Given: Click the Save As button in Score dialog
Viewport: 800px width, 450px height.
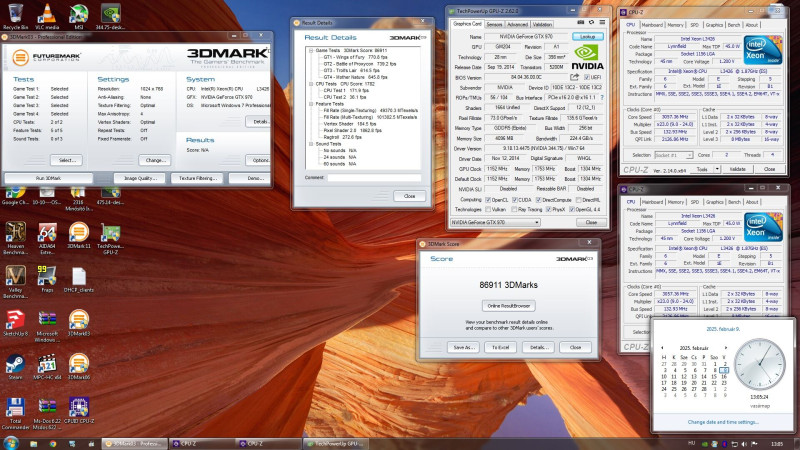Looking at the screenshot, I should pyautogui.click(x=463, y=347).
